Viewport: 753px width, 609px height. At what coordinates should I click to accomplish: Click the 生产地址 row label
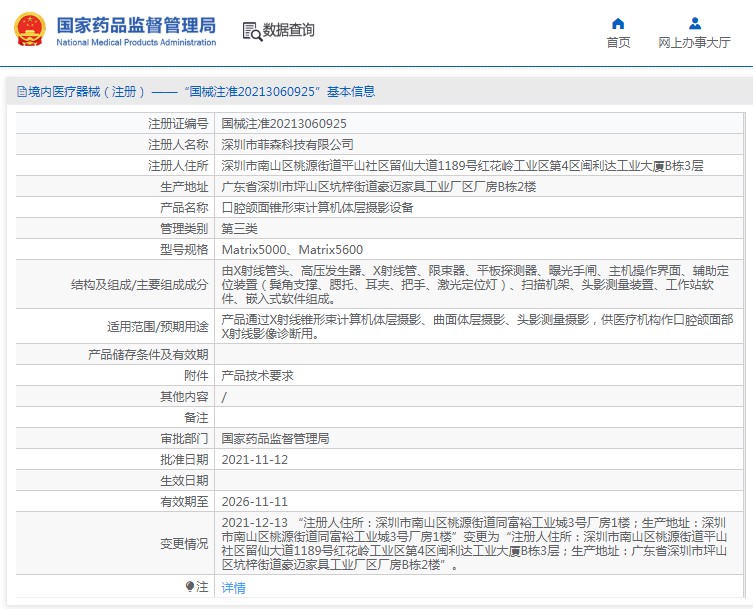184,187
